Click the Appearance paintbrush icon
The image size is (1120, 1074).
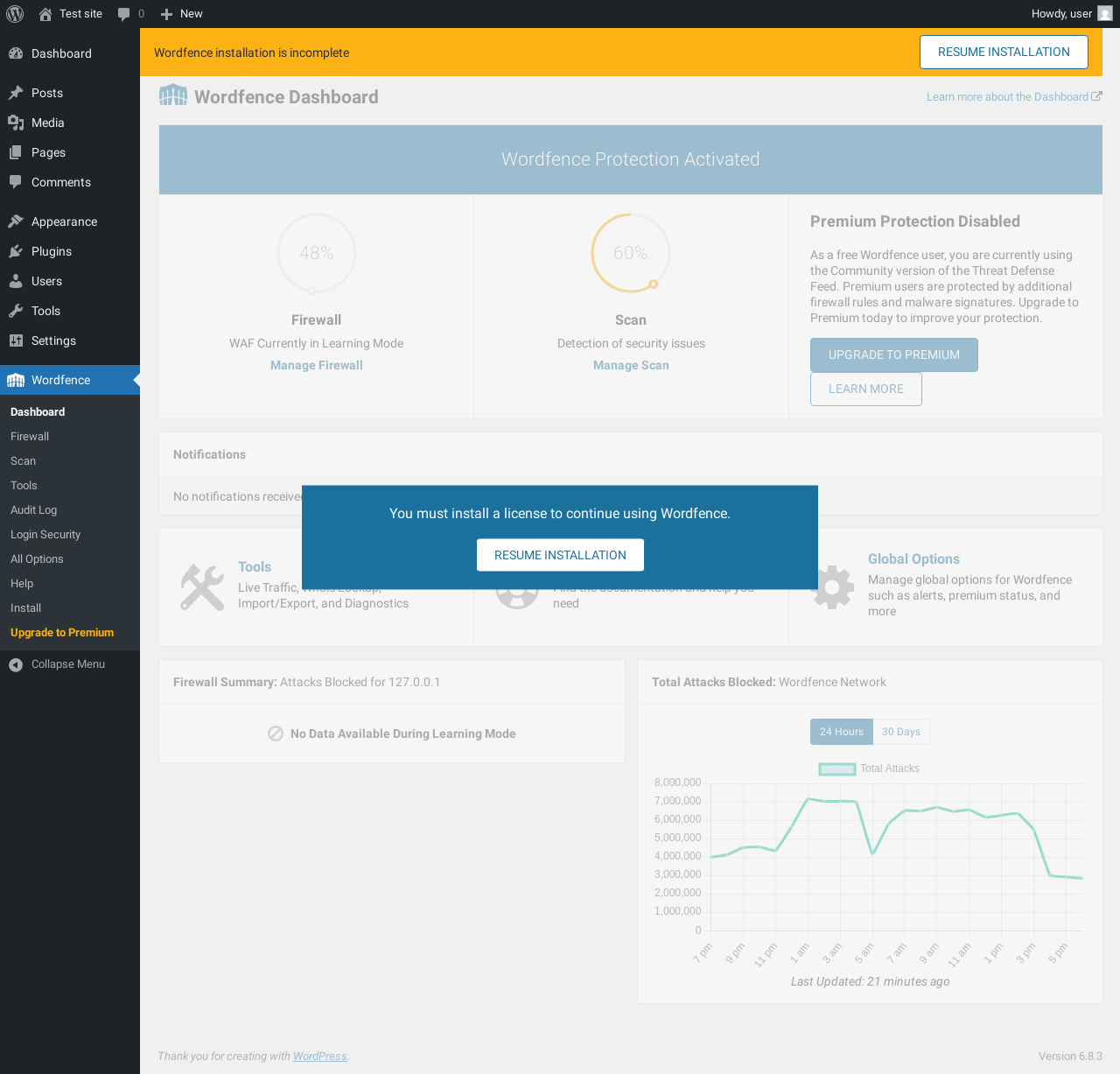click(x=16, y=221)
